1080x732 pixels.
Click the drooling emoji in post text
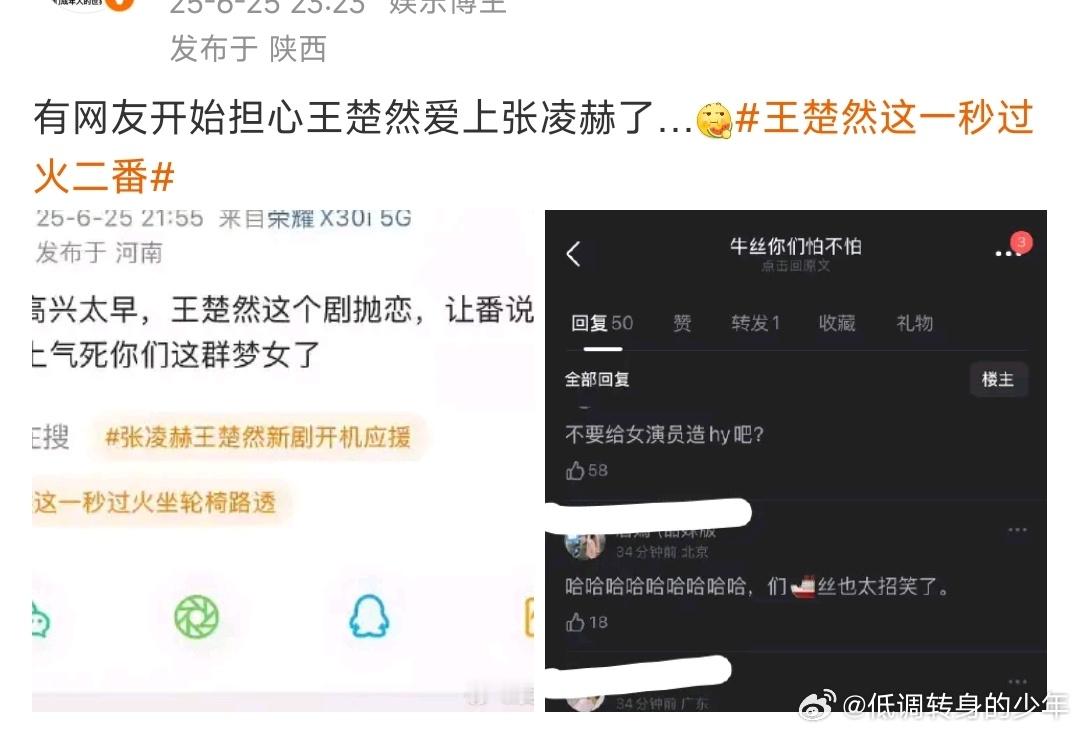[x=713, y=120]
